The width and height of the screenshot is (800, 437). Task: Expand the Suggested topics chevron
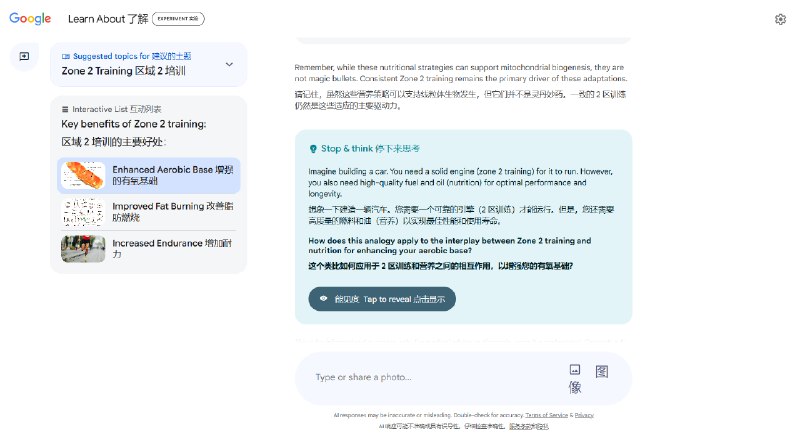click(229, 64)
